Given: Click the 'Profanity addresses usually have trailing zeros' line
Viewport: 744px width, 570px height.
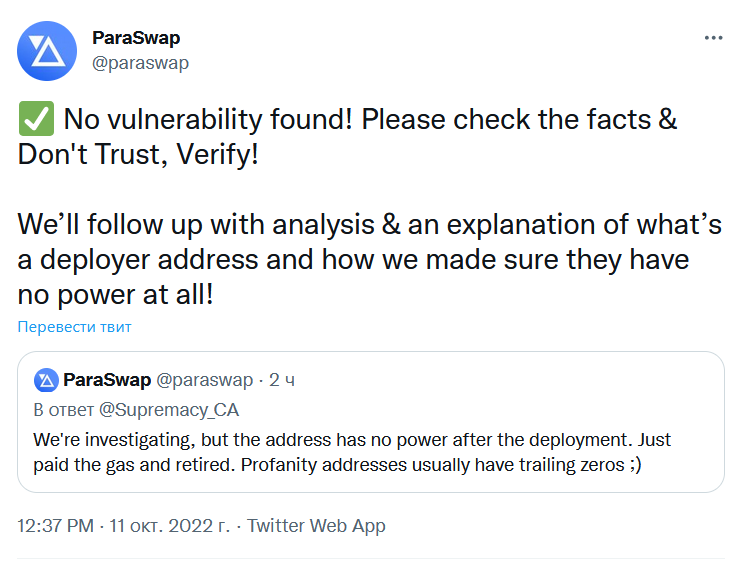Looking at the screenshot, I should click(432, 465).
